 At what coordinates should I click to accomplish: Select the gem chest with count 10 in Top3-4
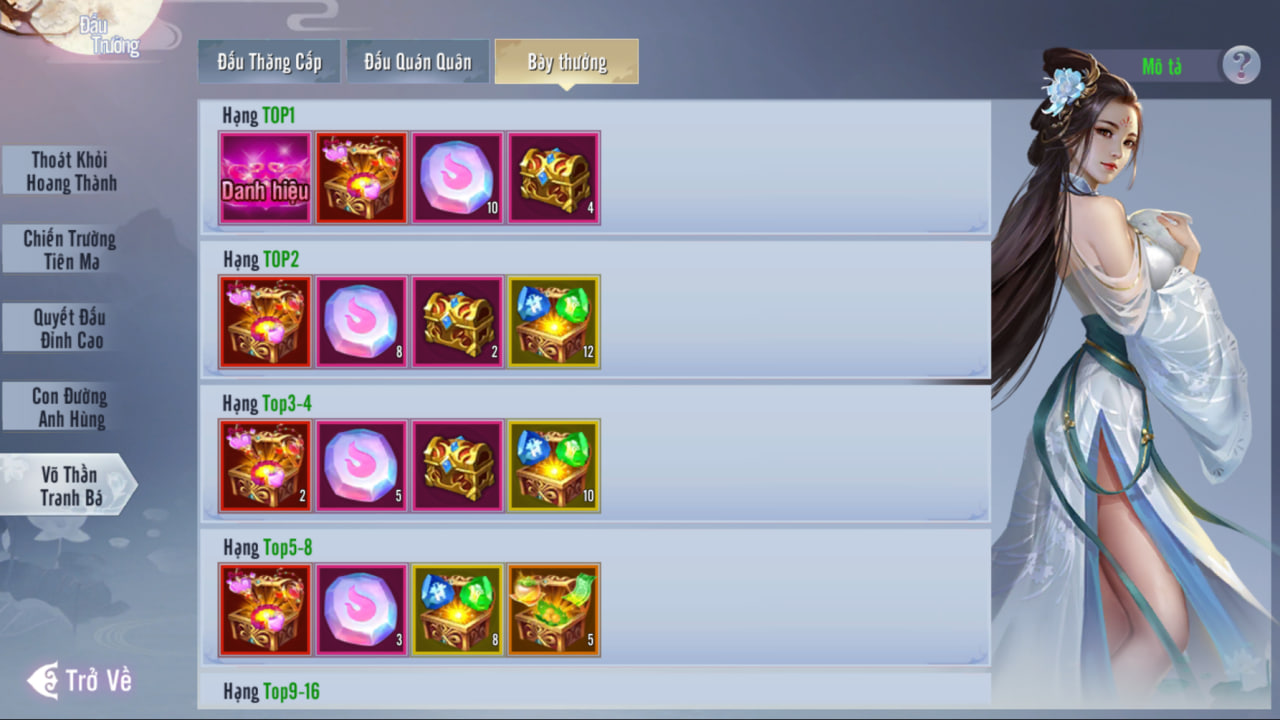[x=553, y=466]
